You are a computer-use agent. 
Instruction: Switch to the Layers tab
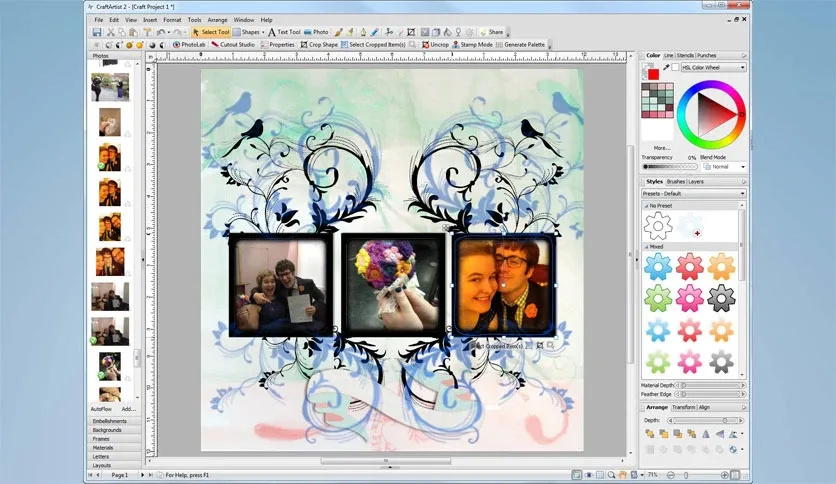coord(696,182)
